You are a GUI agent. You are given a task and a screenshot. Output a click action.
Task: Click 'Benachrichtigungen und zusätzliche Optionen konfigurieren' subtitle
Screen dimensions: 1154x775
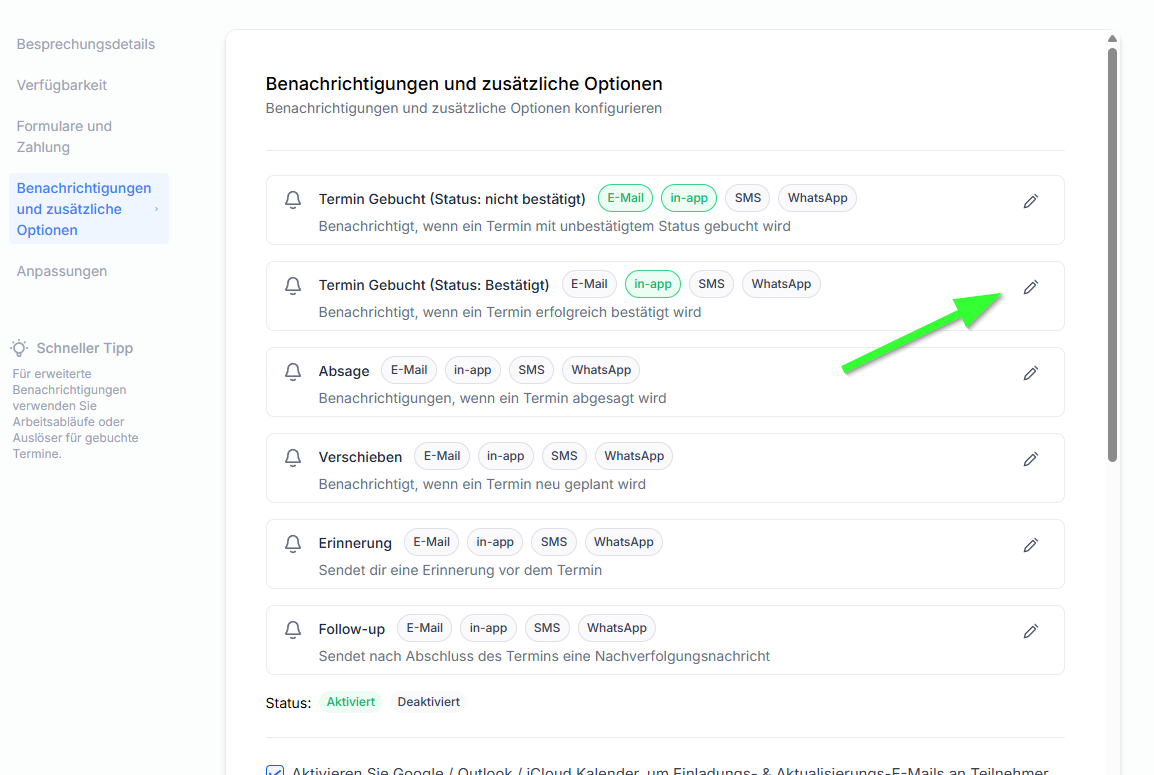click(464, 108)
